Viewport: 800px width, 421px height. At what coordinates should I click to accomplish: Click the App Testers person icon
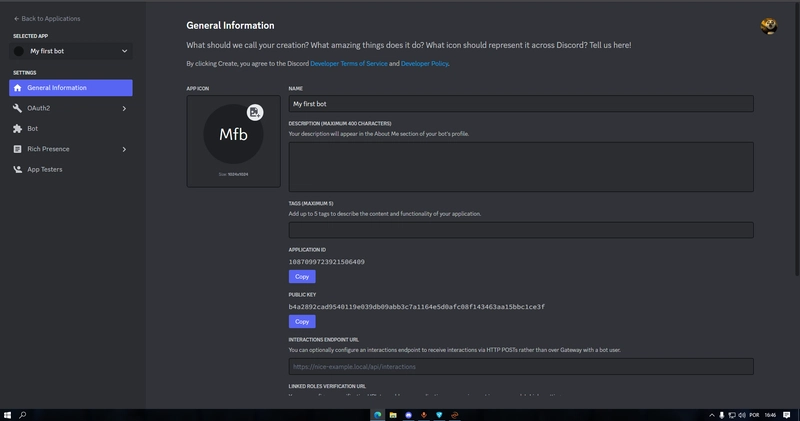17,169
